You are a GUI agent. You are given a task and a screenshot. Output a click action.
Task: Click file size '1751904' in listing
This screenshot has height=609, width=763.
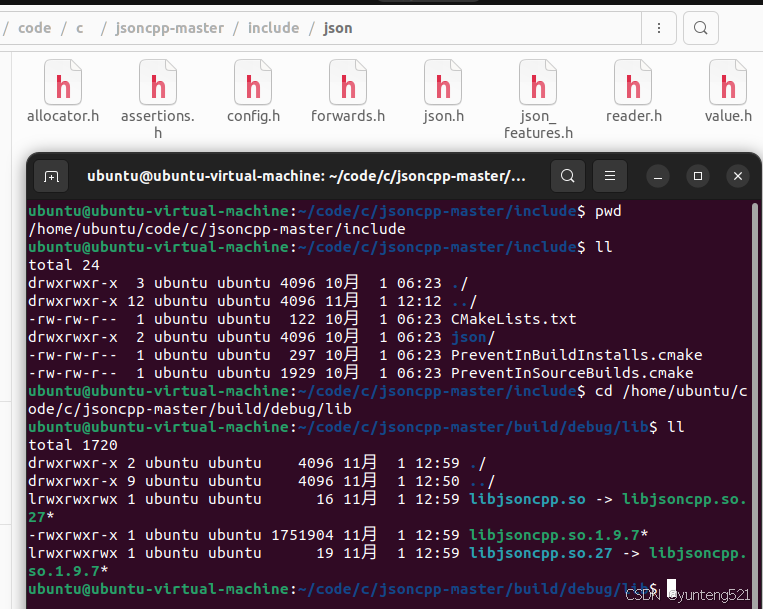click(302, 535)
